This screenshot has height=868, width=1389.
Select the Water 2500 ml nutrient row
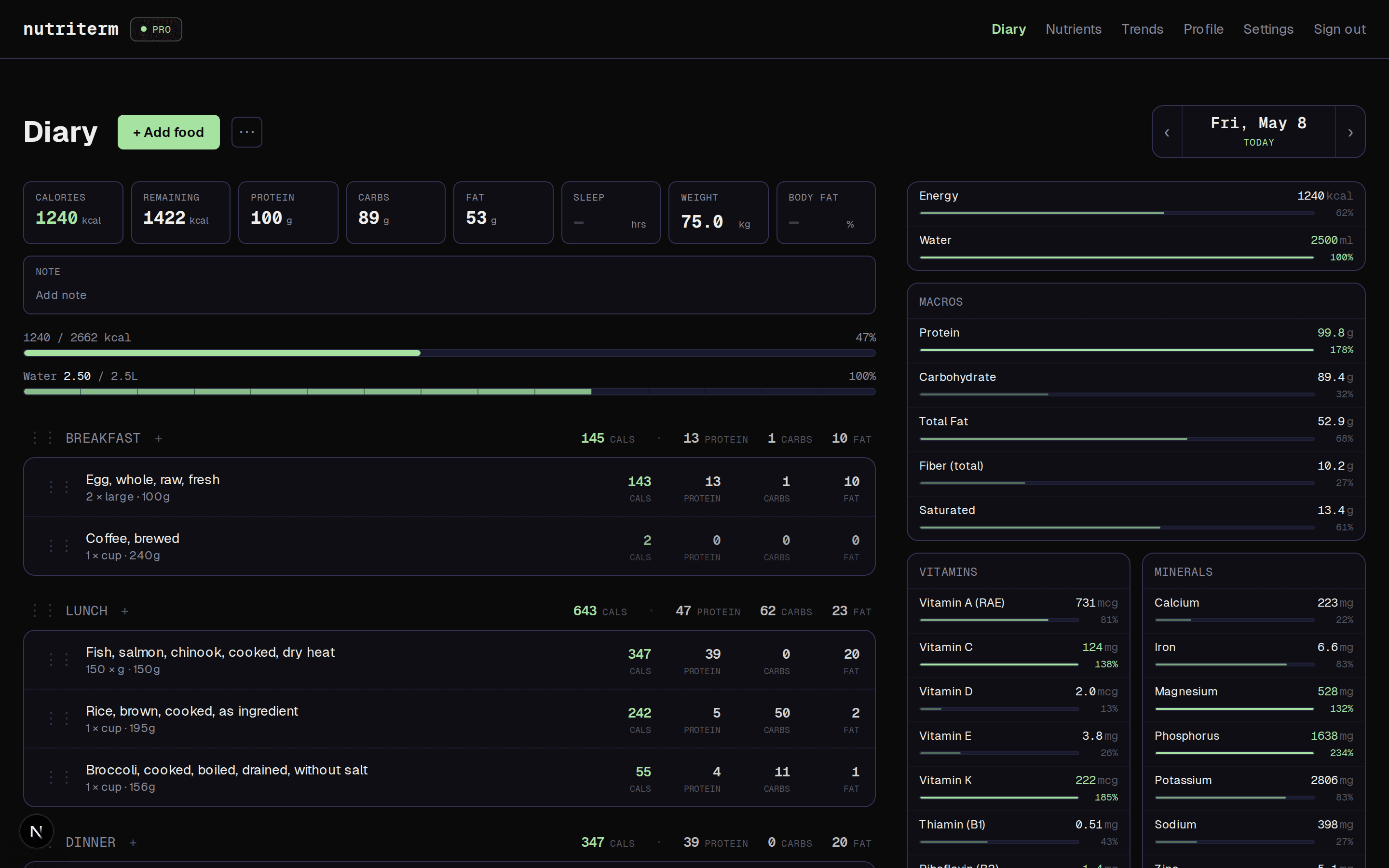pos(1136,248)
